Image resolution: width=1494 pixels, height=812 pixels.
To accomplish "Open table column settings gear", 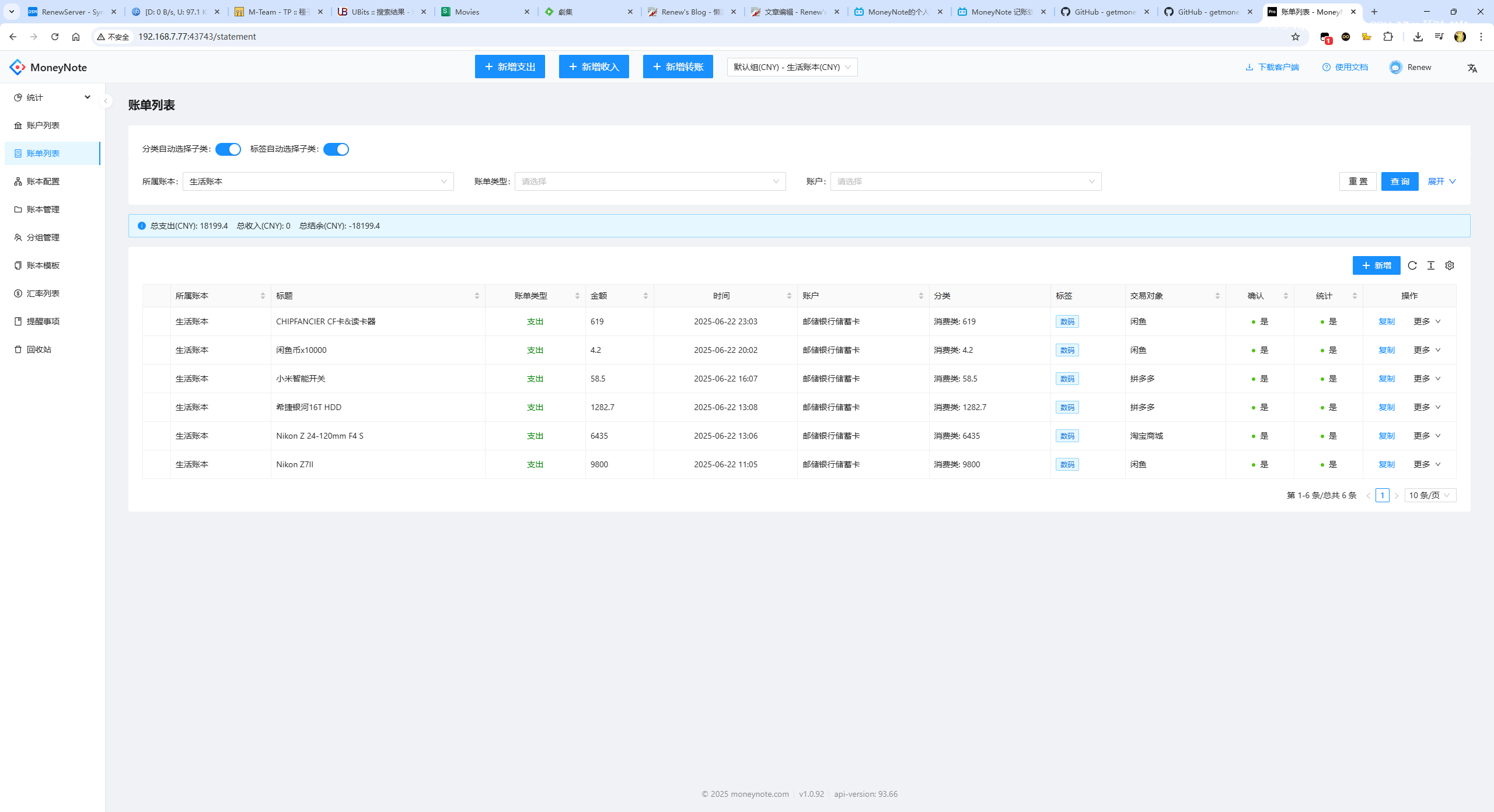I will click(x=1450, y=265).
